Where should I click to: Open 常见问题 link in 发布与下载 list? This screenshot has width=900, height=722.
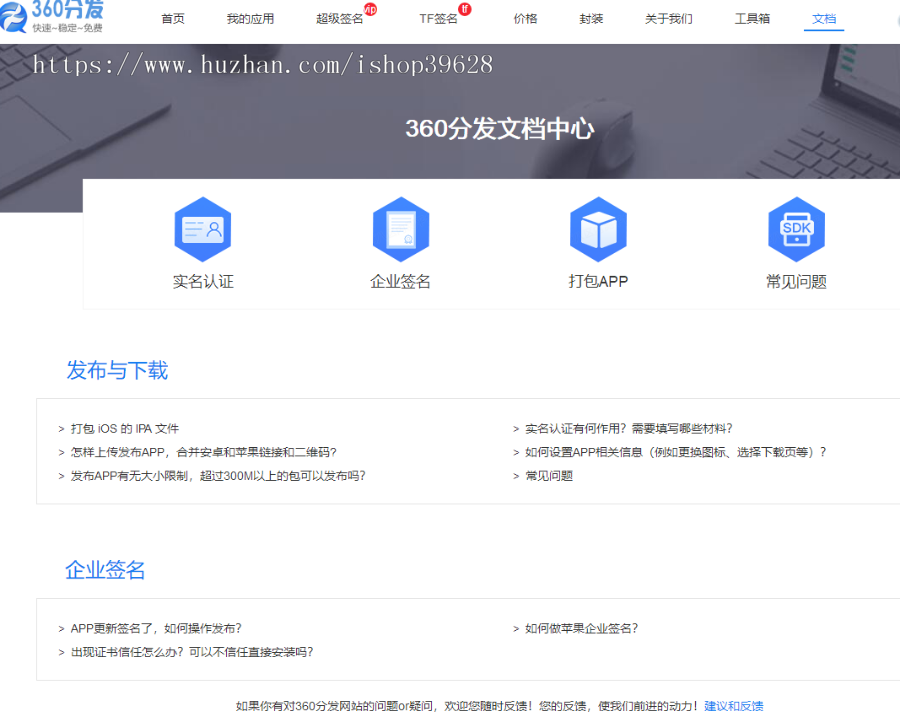549,476
